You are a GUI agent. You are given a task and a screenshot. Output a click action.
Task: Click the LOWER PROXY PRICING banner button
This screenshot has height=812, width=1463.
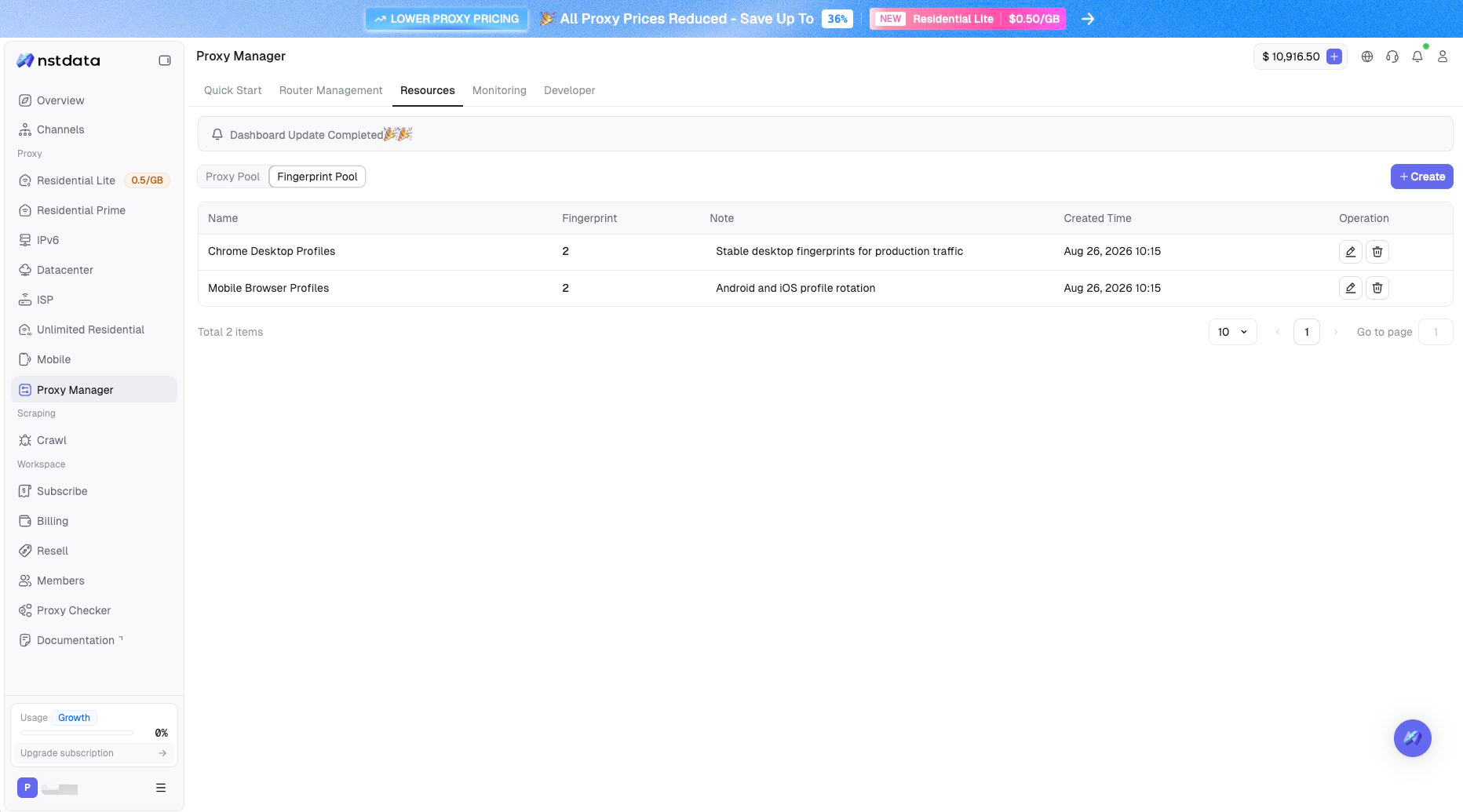pos(447,19)
